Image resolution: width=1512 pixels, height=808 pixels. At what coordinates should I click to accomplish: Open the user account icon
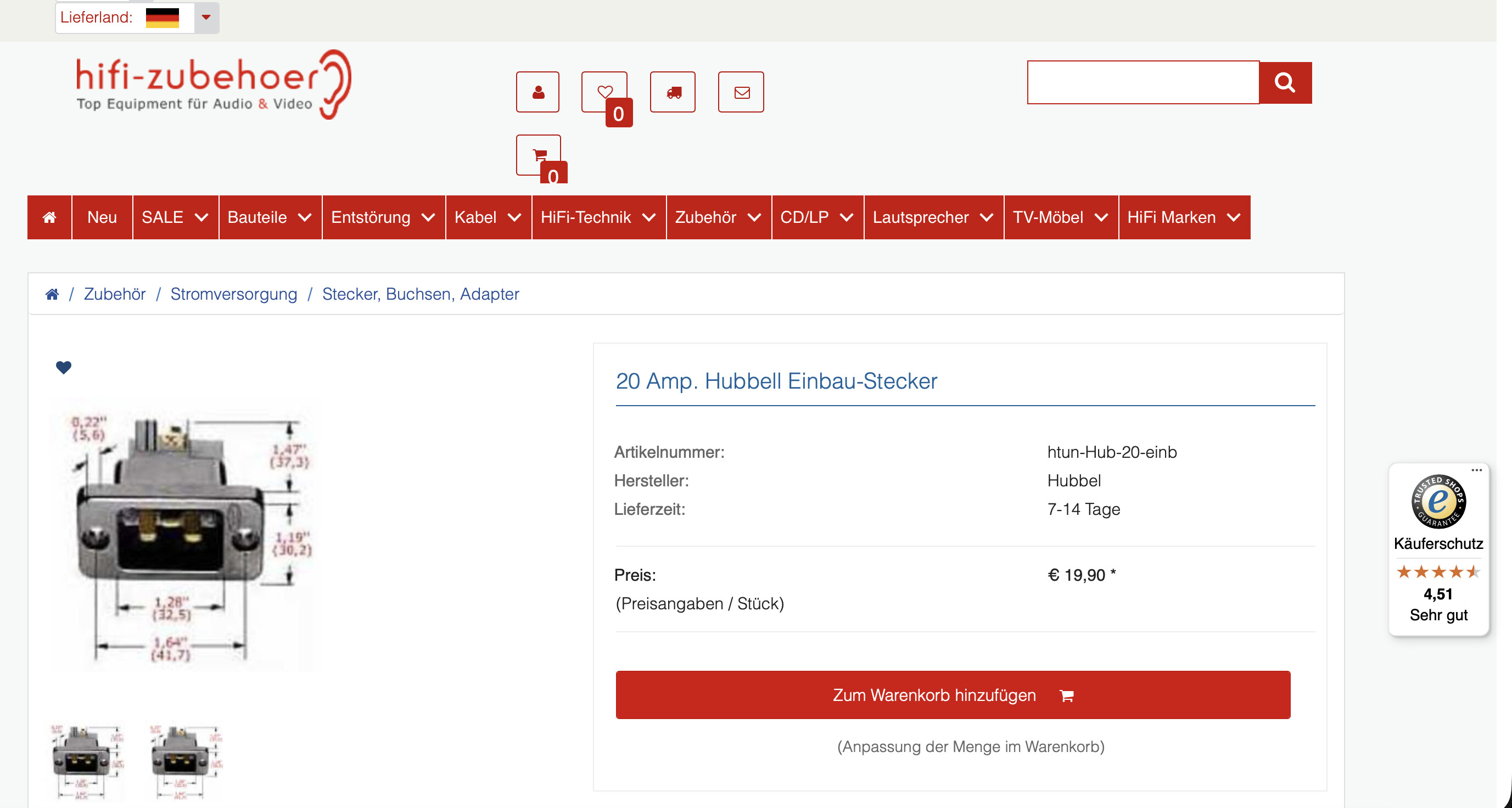click(537, 92)
